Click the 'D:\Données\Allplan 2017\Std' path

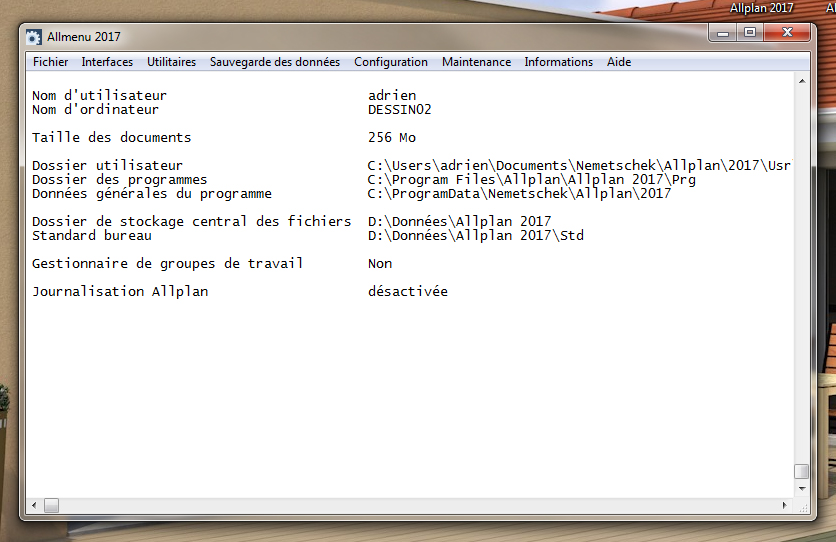click(476, 235)
